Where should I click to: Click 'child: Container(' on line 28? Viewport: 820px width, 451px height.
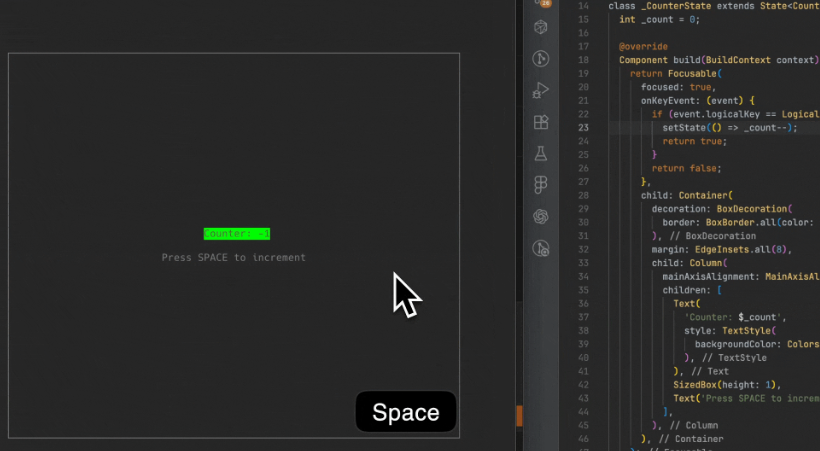point(687,195)
